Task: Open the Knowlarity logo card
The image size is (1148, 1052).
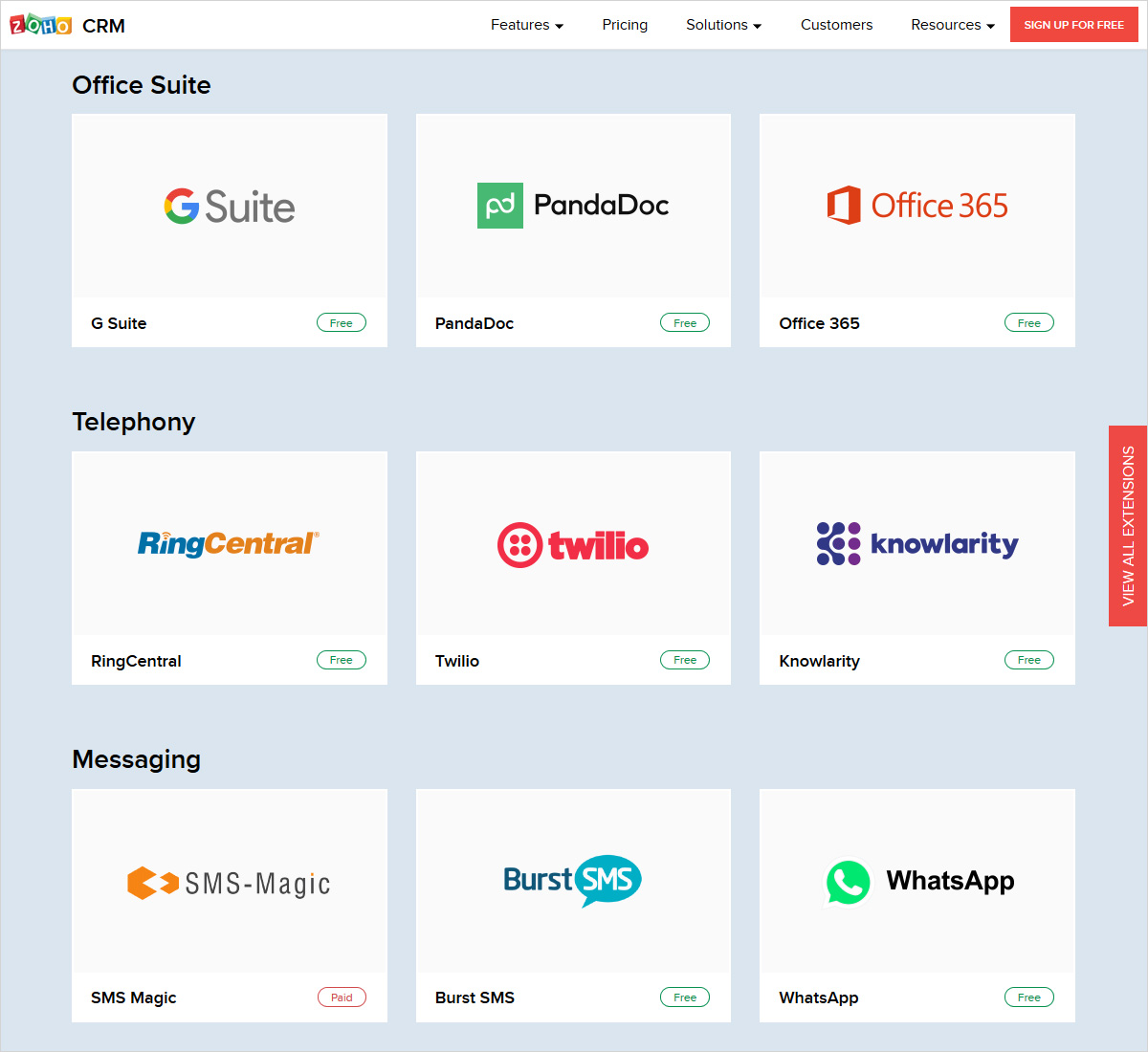Action: point(916,544)
